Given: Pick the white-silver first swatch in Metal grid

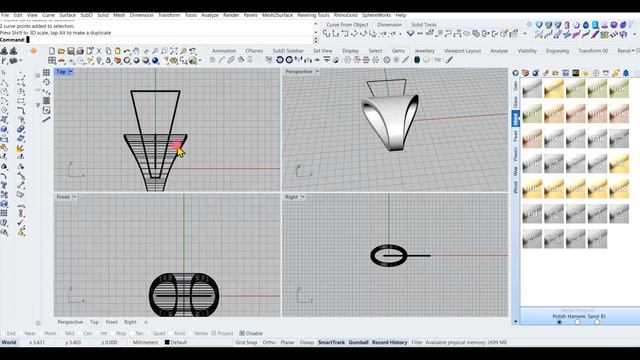Looking at the screenshot, I should pos(532,88).
